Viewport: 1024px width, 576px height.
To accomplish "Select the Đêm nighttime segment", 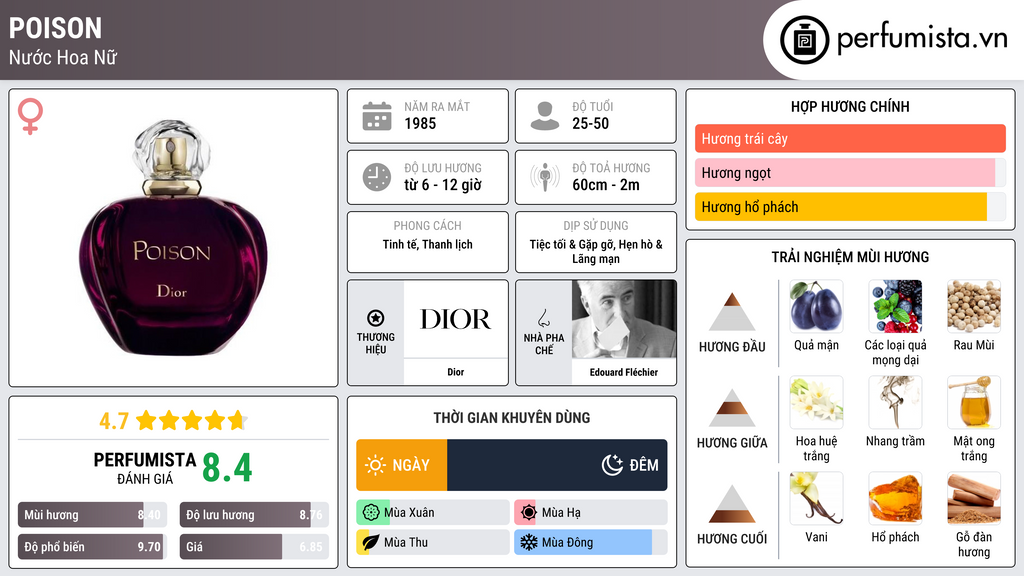I will (x=557, y=465).
